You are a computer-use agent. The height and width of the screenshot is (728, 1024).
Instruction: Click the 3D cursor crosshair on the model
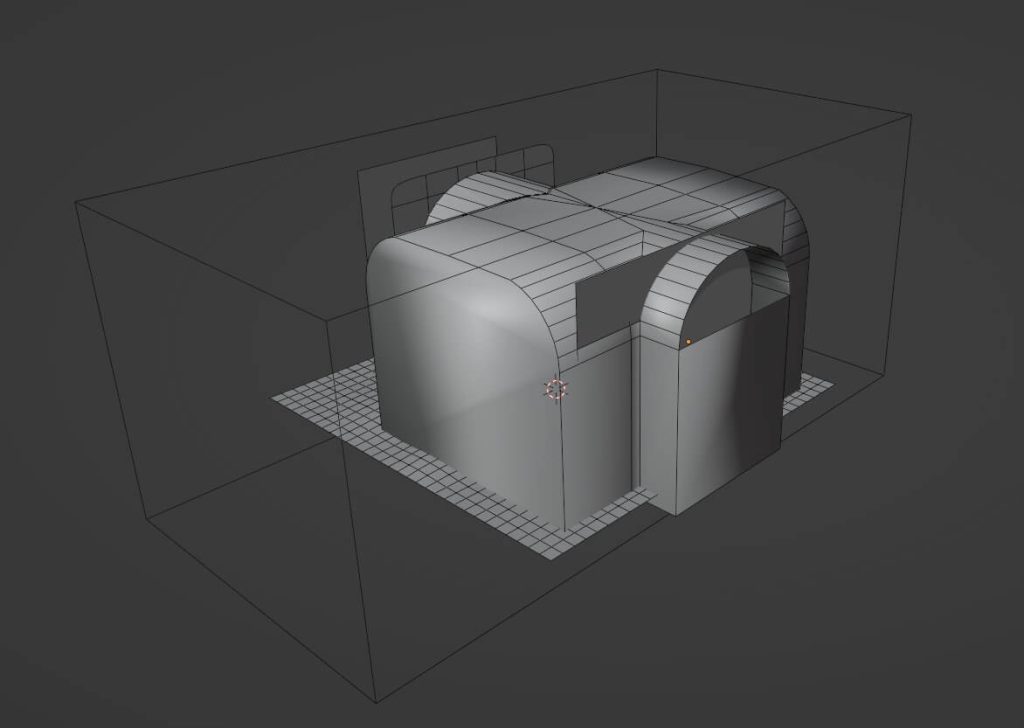point(555,389)
